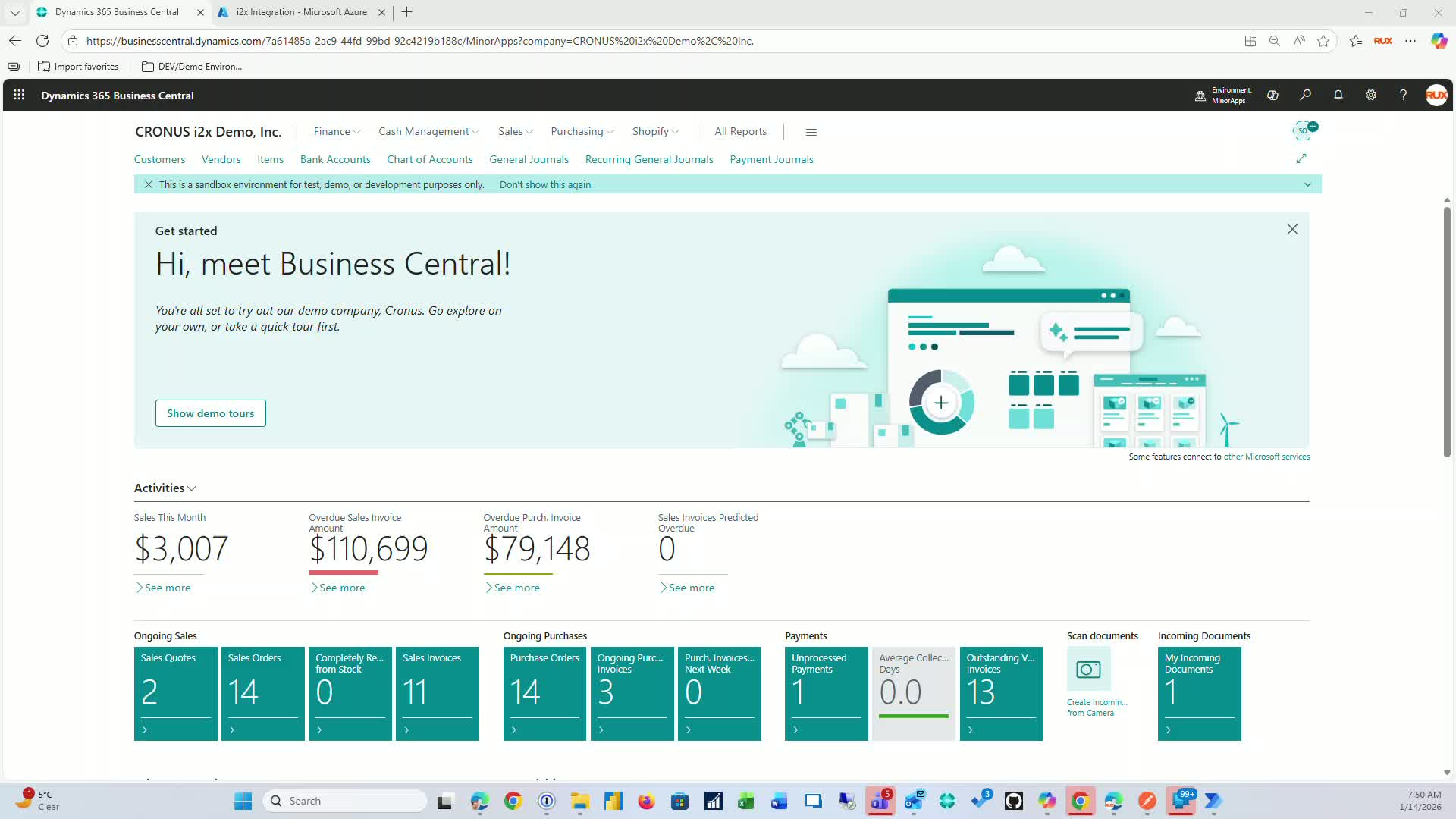
Task: Click the Copilot icon in header
Action: [1272, 96]
